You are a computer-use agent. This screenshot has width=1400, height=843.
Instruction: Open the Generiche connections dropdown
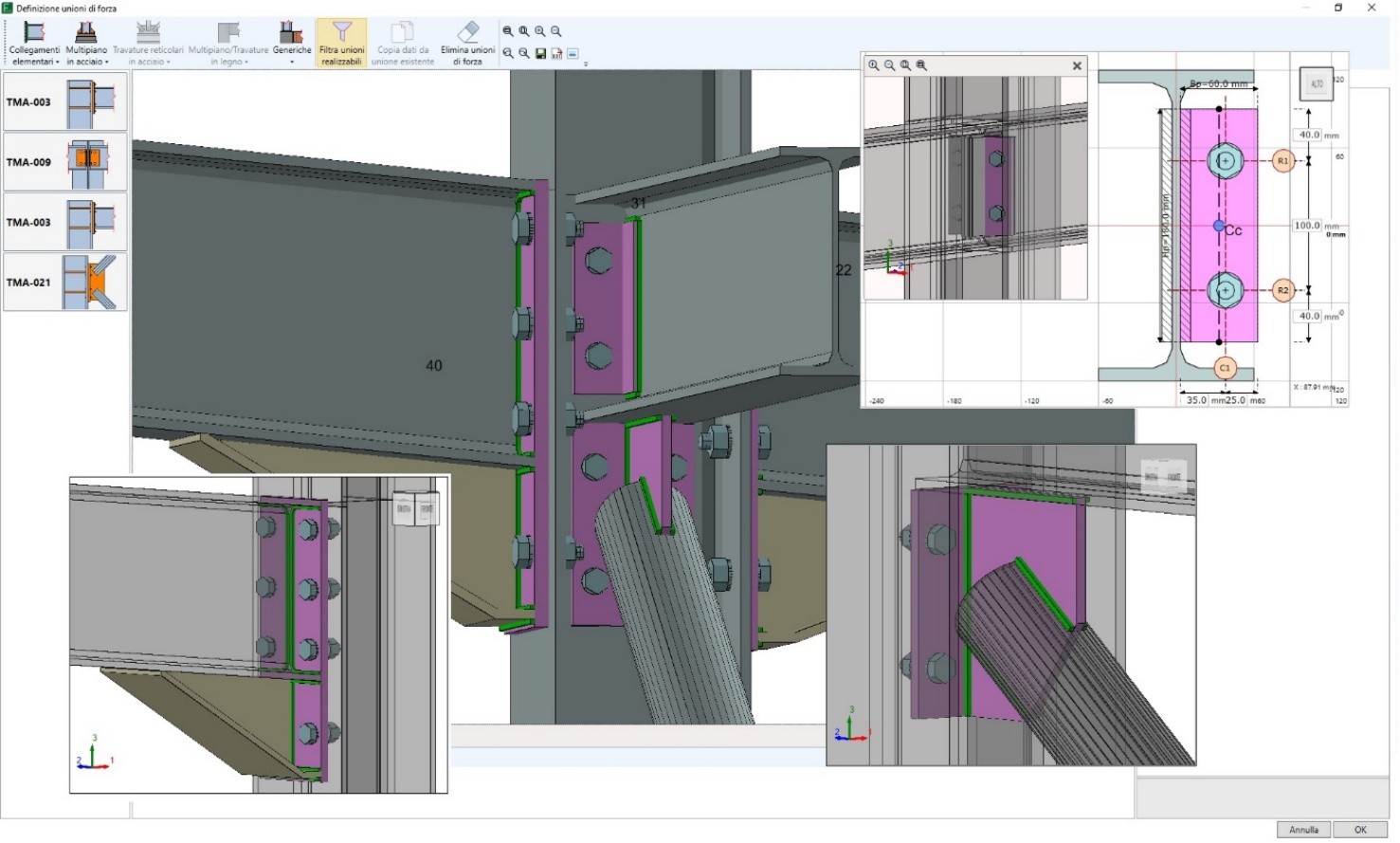292,44
